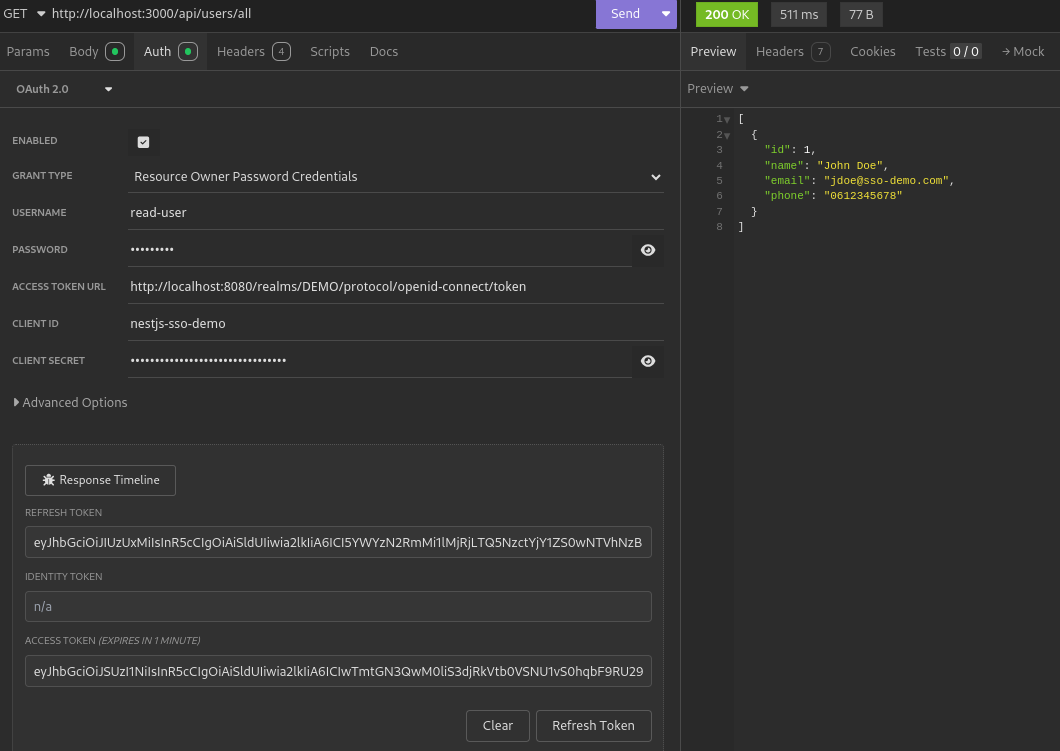
Task: Switch to the Params tab
Action: [28, 51]
